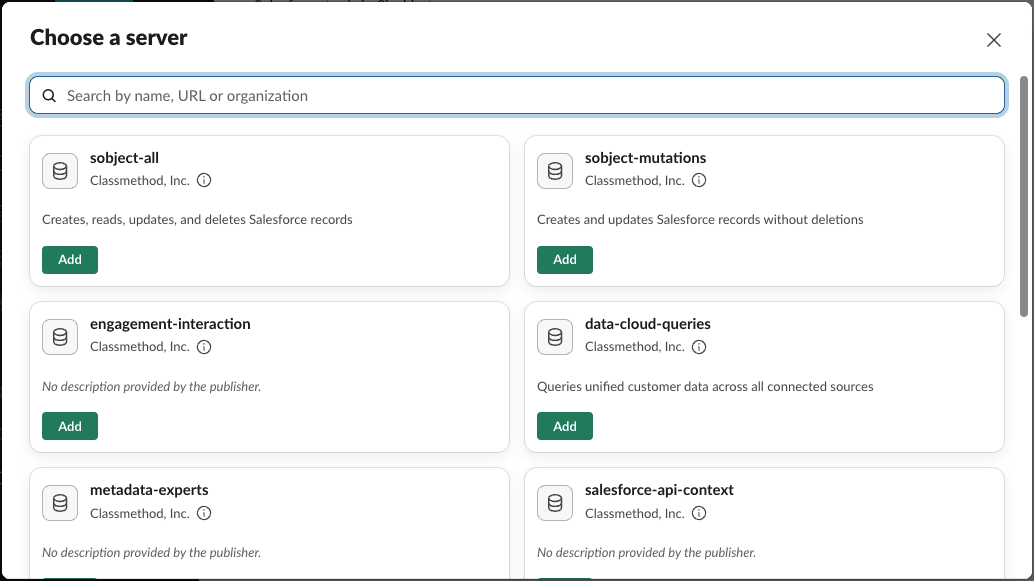Viewport: 1034px width, 581px height.
Task: Click engagement-interaction's 'No description provided' text
Action: [x=152, y=386]
